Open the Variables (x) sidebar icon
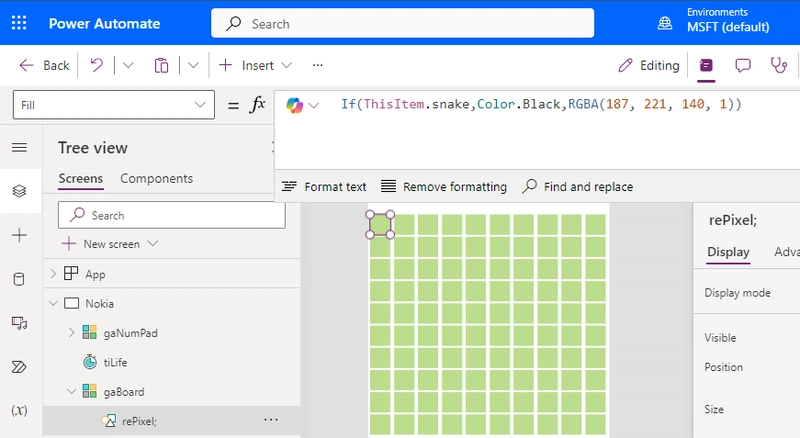Image resolution: width=800 pixels, height=438 pixels. tap(19, 410)
